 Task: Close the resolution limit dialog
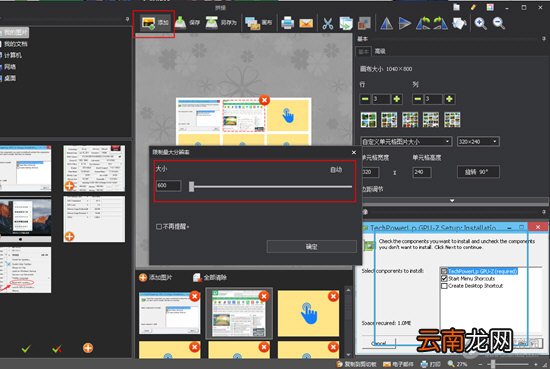click(354, 152)
